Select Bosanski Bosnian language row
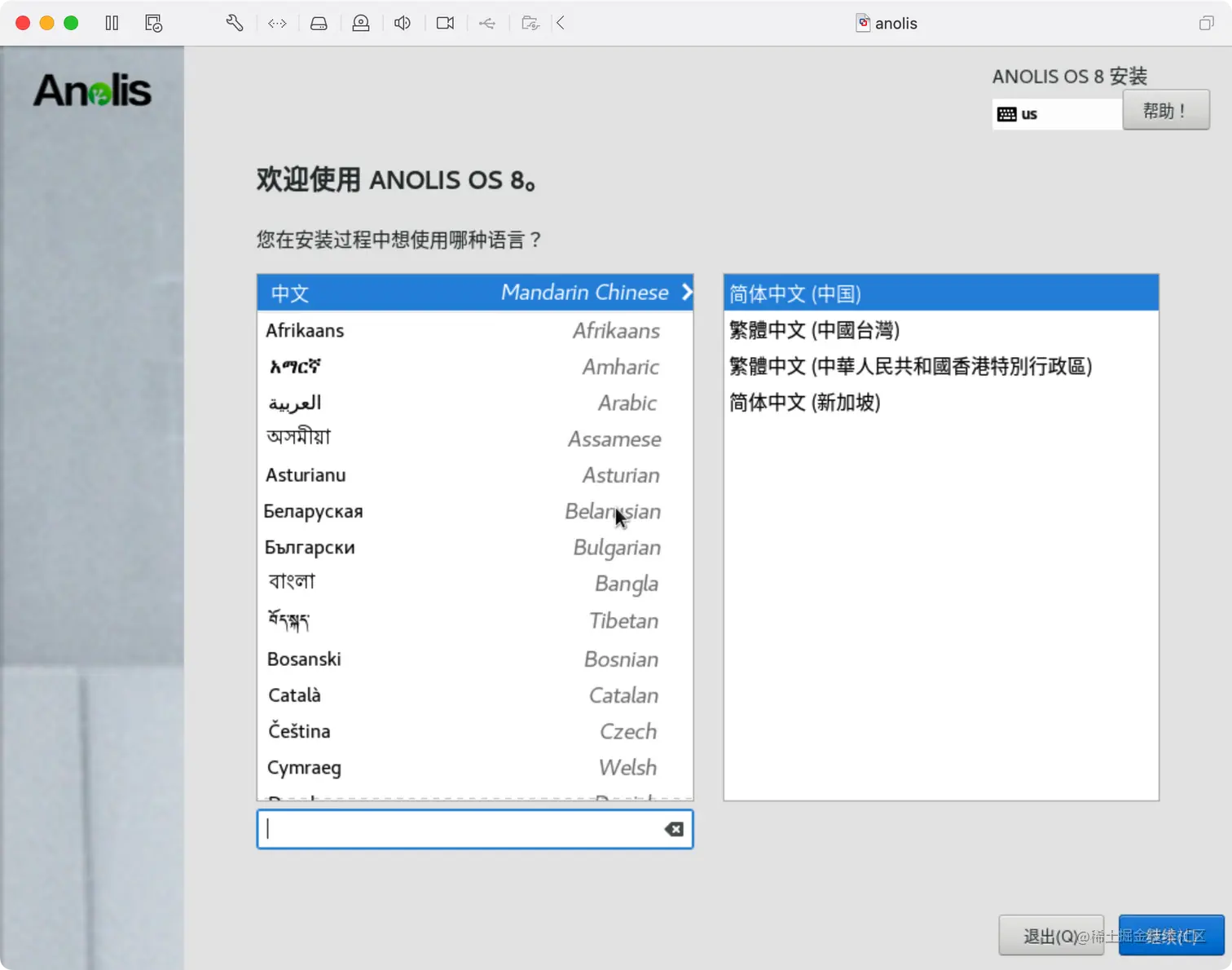 tap(475, 659)
